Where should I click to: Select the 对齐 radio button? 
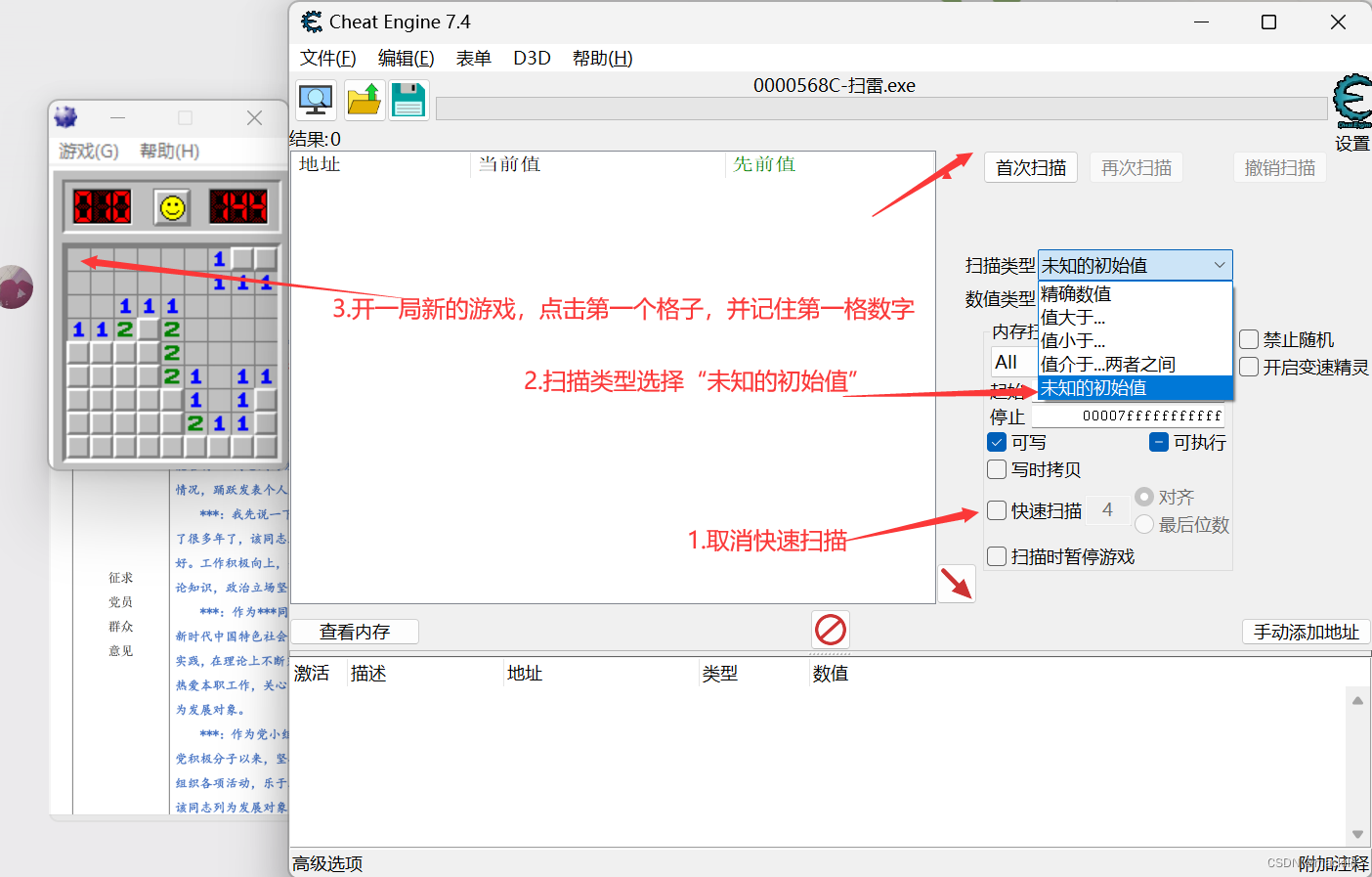[x=1144, y=497]
